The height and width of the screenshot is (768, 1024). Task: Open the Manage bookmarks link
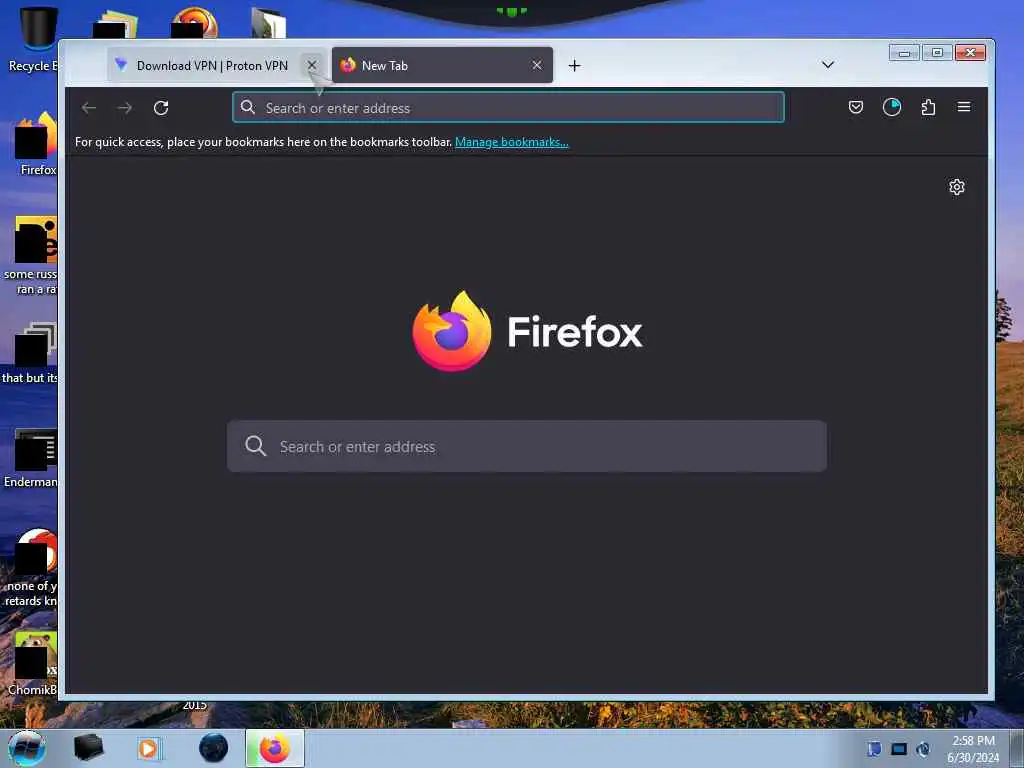point(511,142)
